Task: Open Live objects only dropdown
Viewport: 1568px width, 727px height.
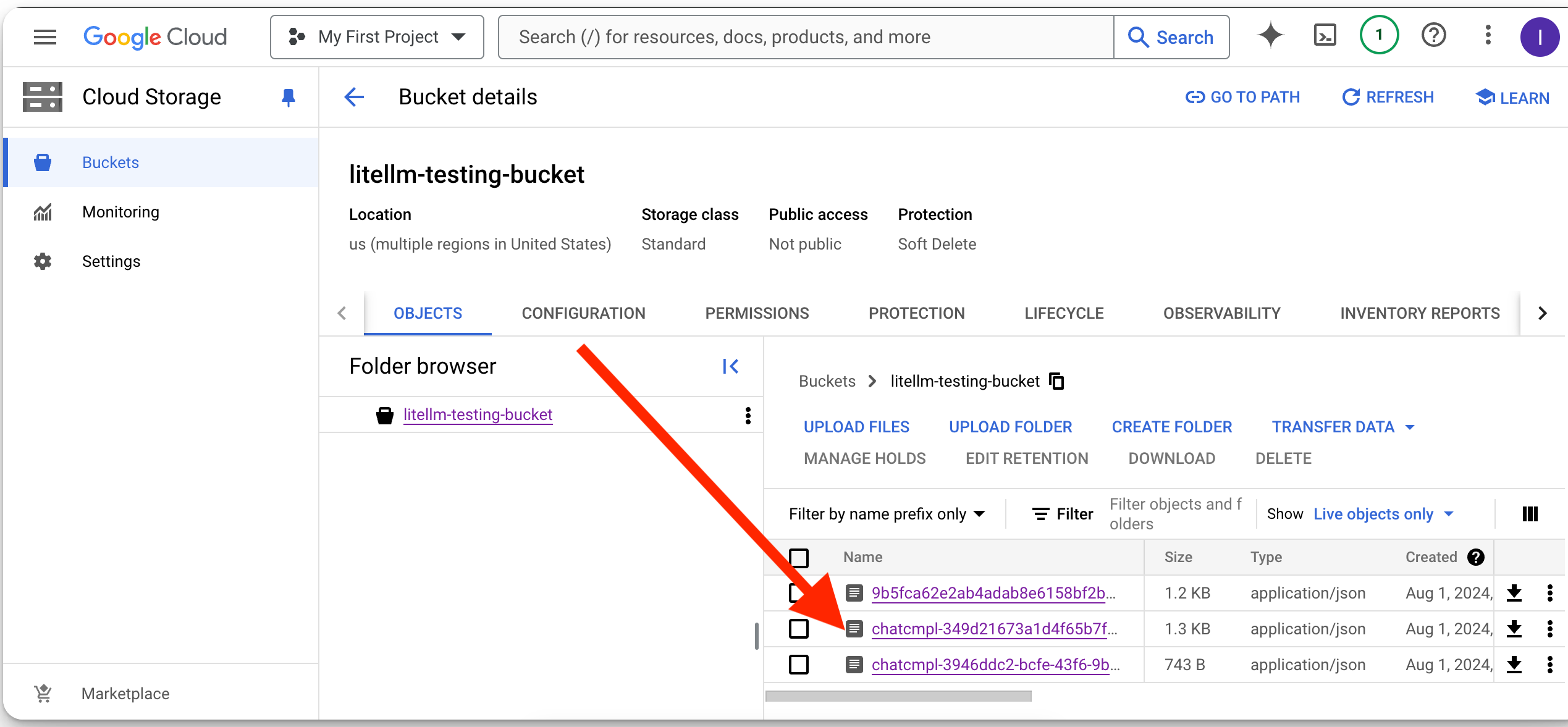Action: [1383, 514]
